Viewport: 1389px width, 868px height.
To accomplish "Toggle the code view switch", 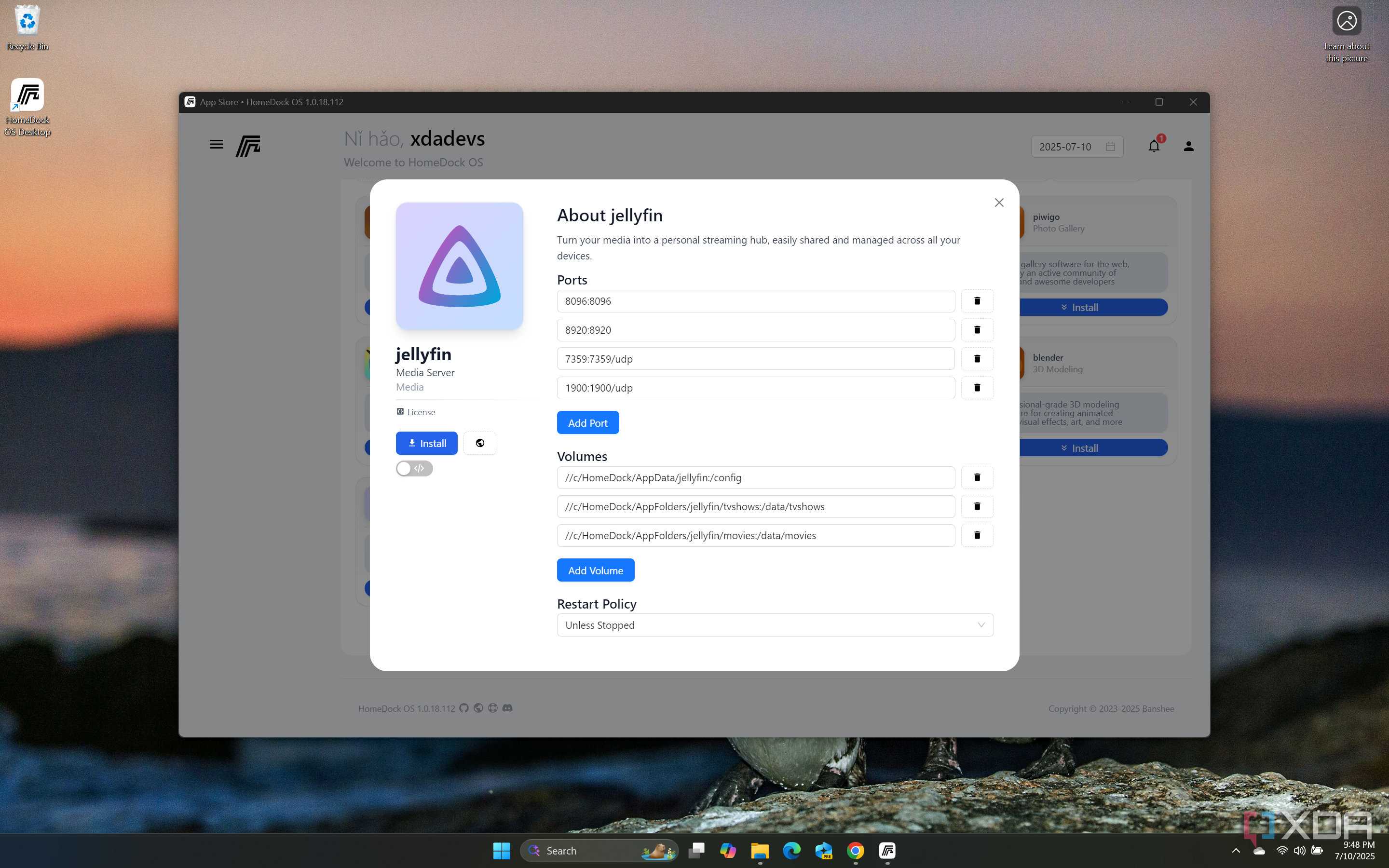I will 414,468.
